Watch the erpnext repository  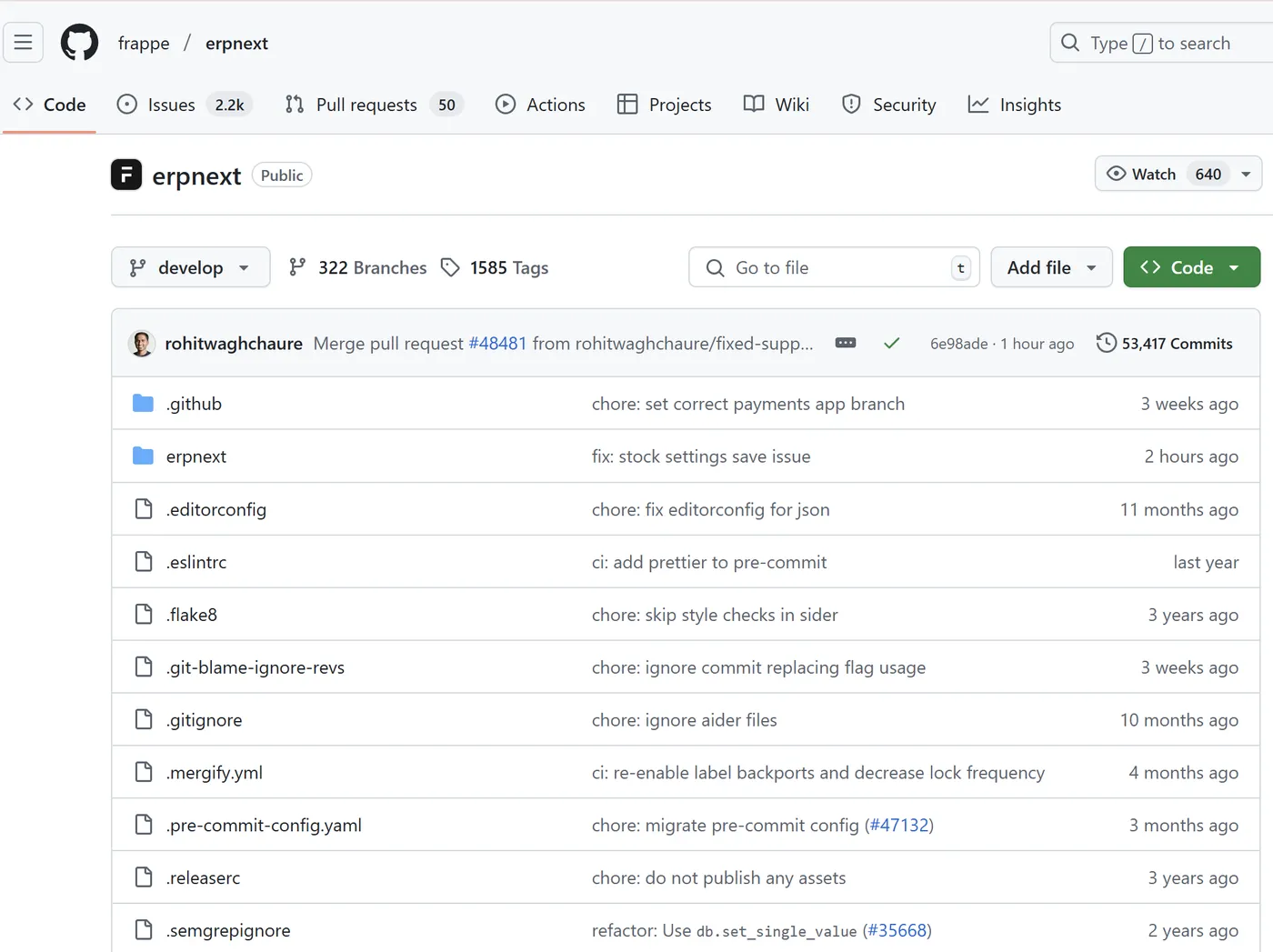[1163, 174]
